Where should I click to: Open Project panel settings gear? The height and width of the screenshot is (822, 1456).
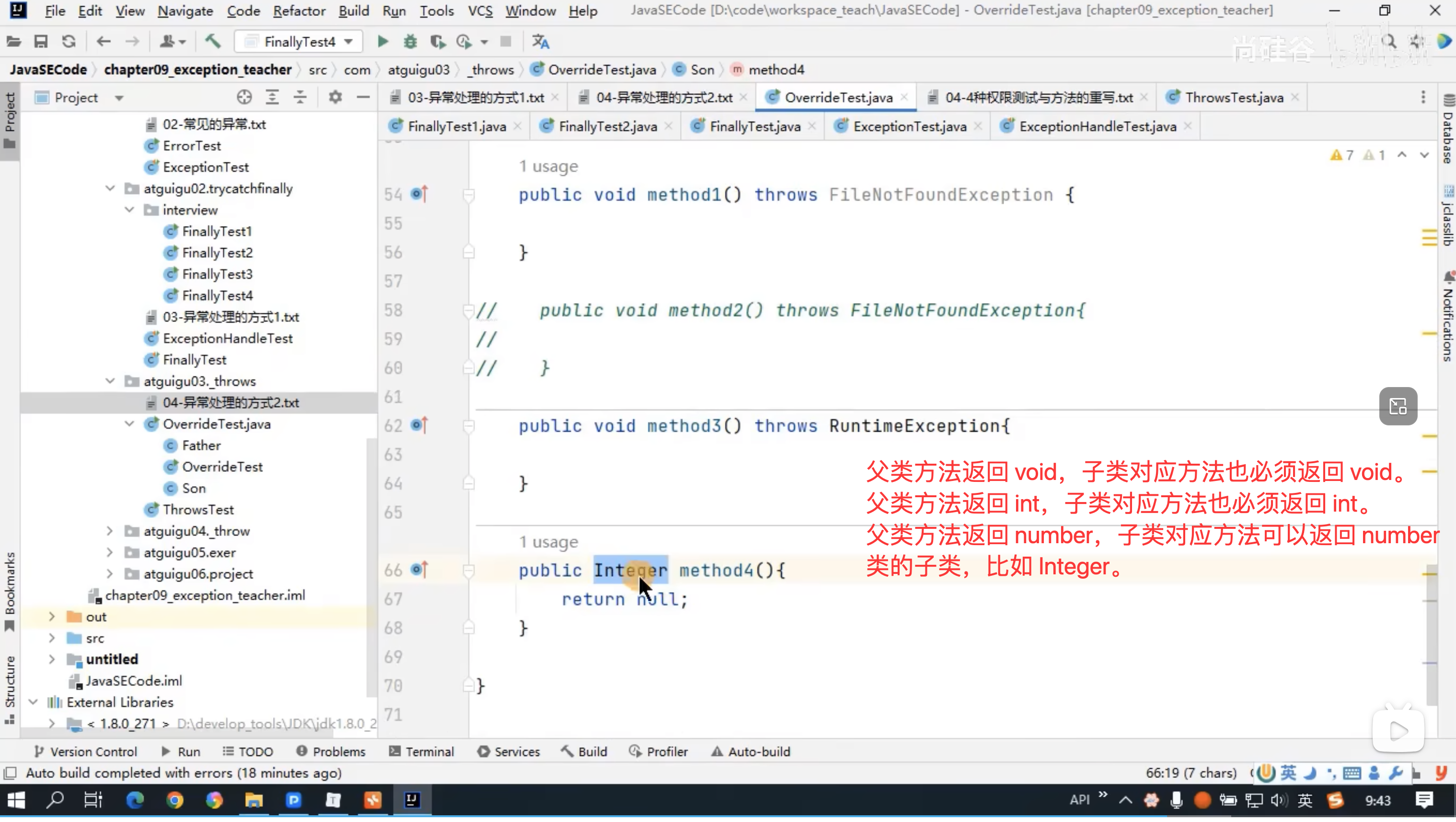pyautogui.click(x=335, y=98)
